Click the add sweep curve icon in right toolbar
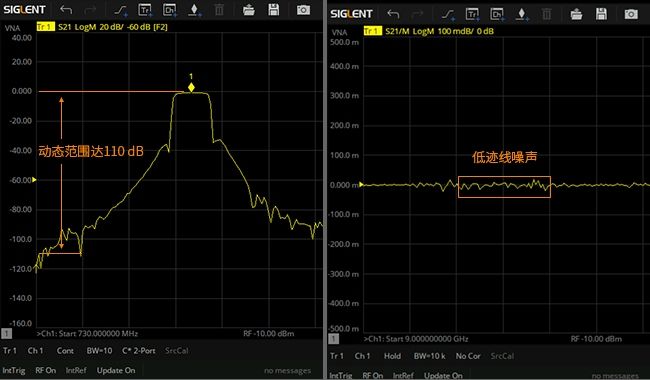Viewport: 650px width, 380px height. click(x=448, y=15)
